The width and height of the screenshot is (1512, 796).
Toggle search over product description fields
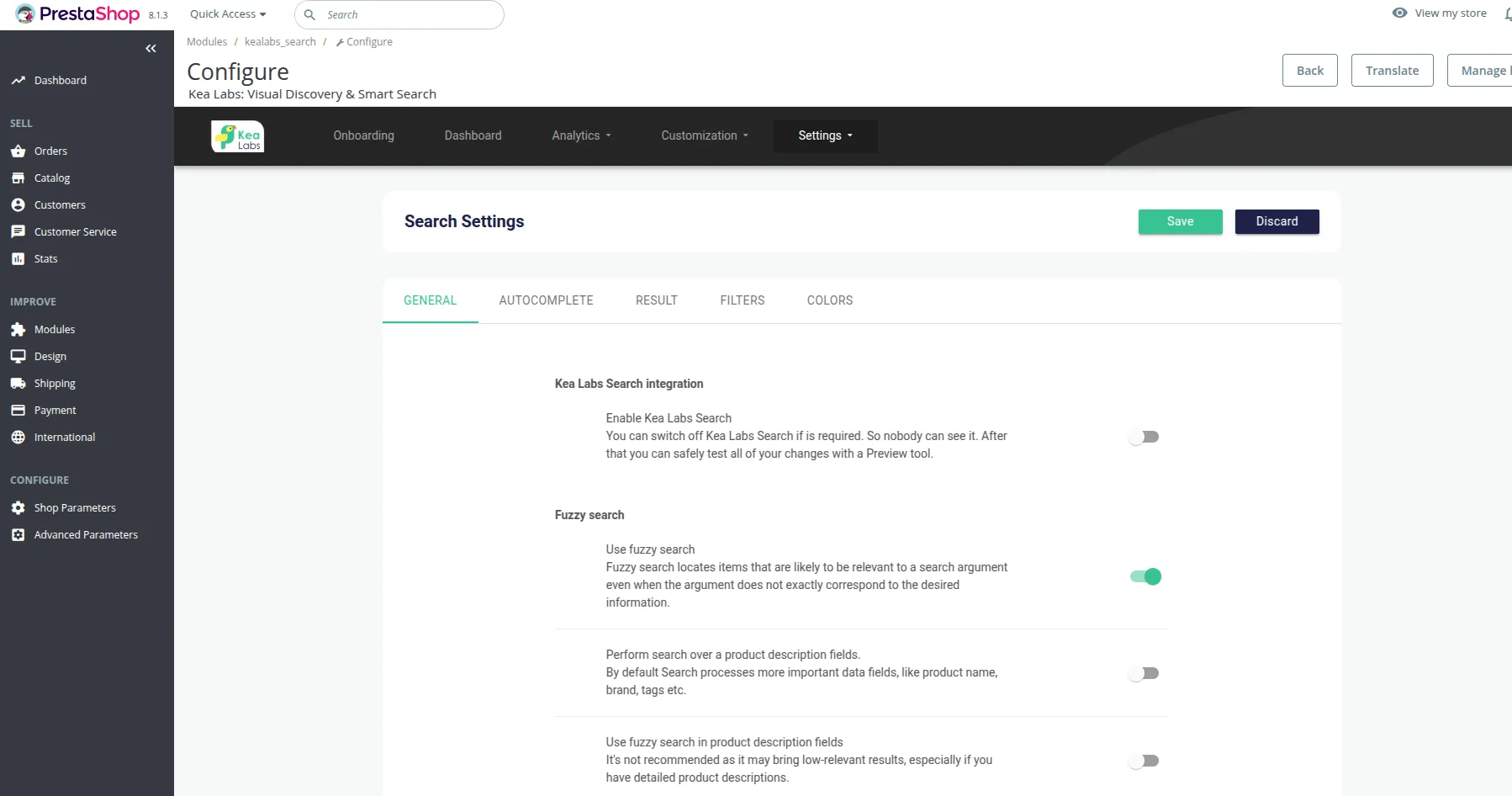pyautogui.click(x=1143, y=672)
